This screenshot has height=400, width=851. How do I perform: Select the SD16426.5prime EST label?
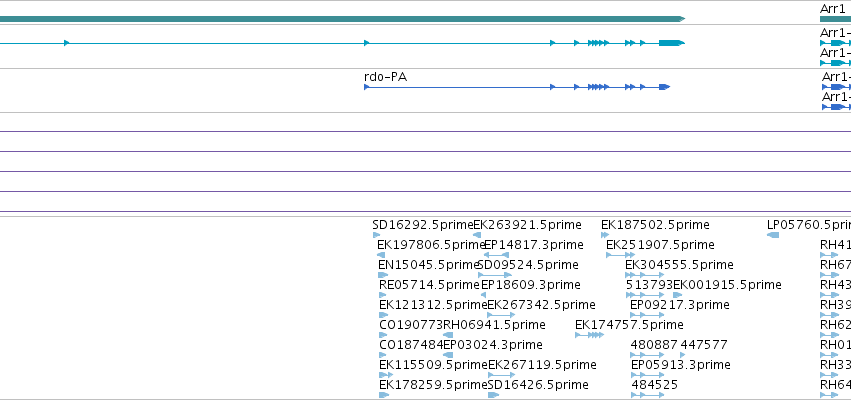pos(538,385)
